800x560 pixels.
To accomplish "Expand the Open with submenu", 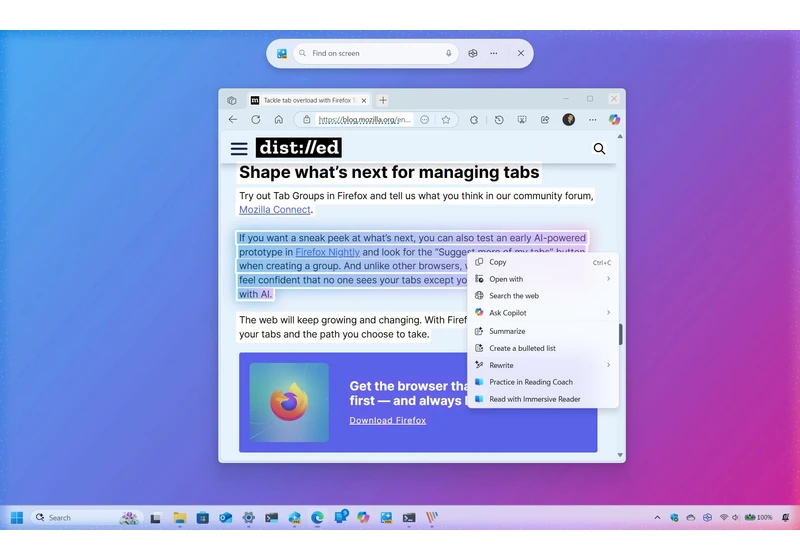I will 543,279.
